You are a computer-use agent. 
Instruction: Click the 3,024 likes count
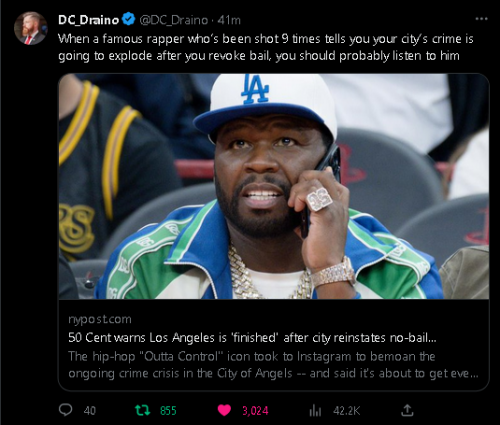click(255, 411)
